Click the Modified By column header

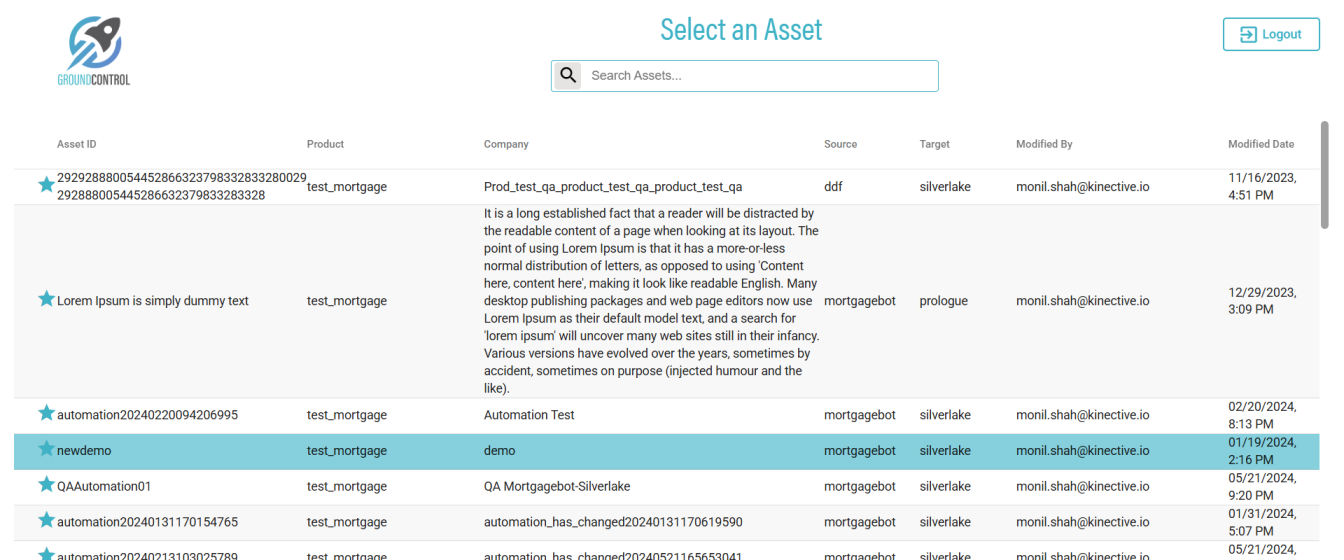1044,144
